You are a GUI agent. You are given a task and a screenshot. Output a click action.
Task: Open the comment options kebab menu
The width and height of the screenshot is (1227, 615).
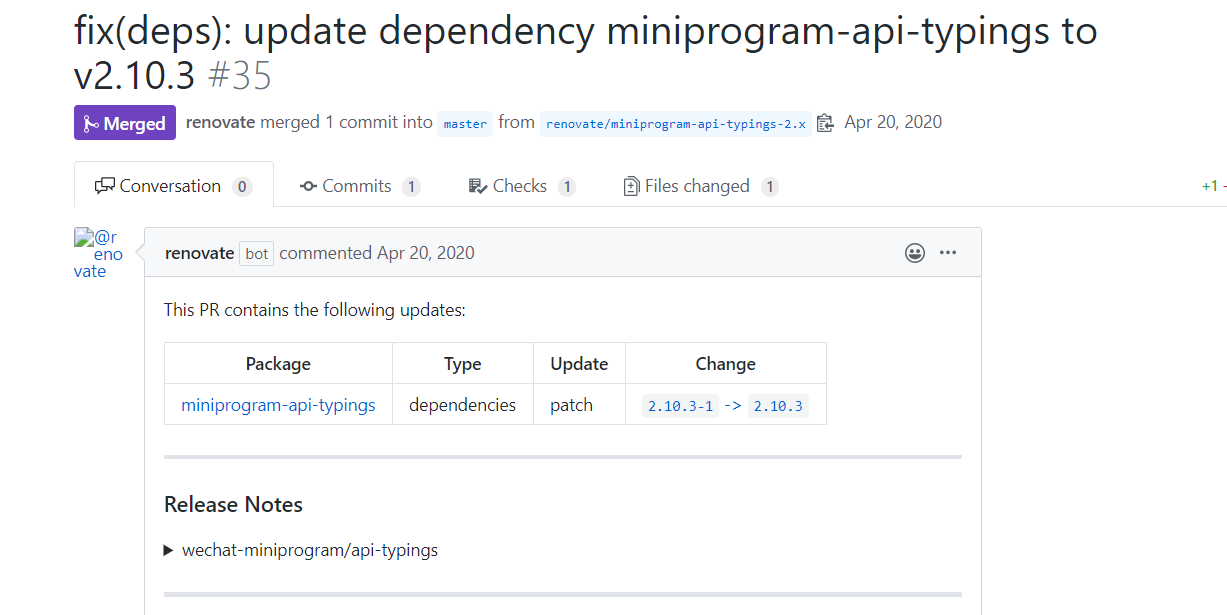coord(948,253)
